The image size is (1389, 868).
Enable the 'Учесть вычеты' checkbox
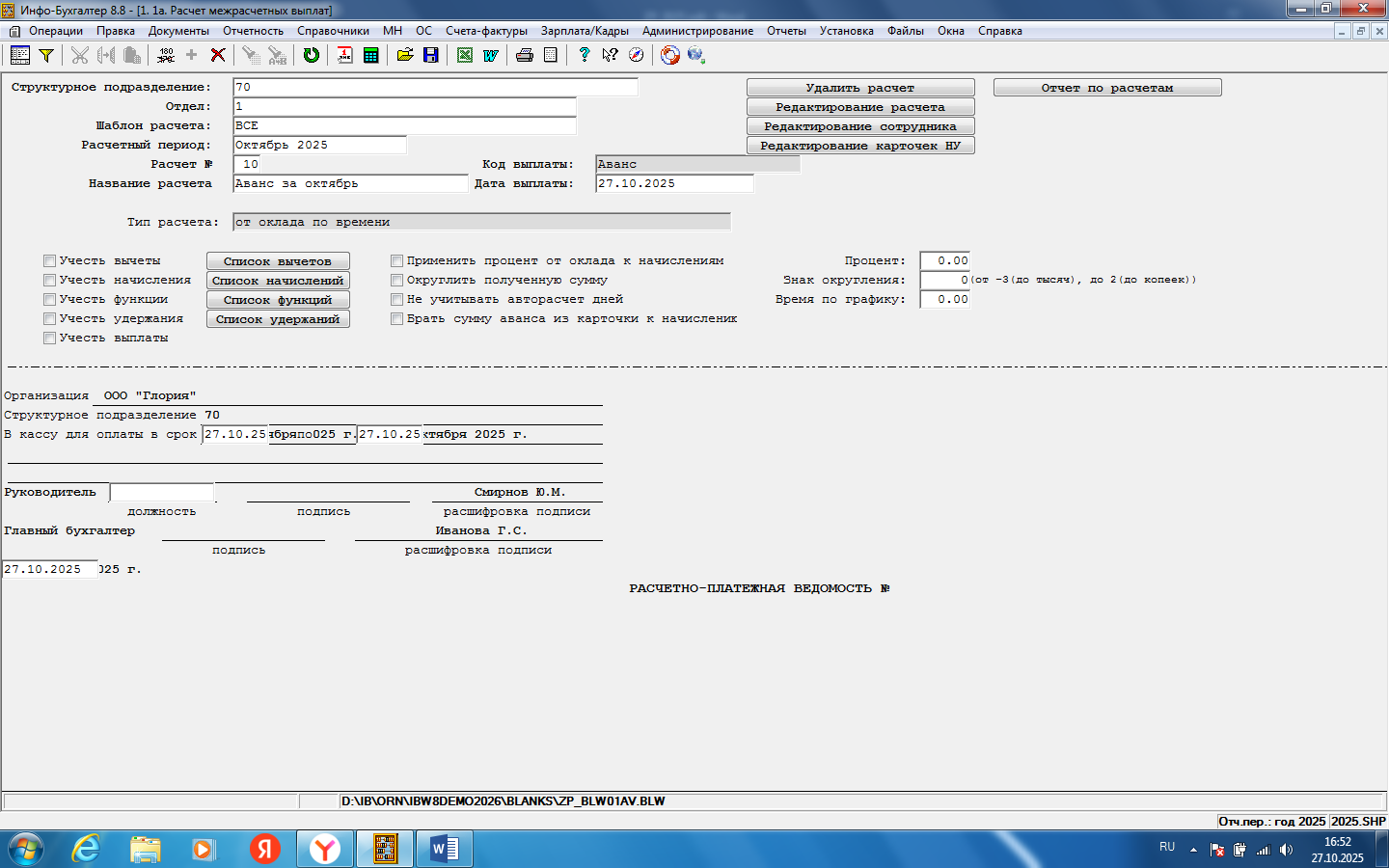point(49,260)
